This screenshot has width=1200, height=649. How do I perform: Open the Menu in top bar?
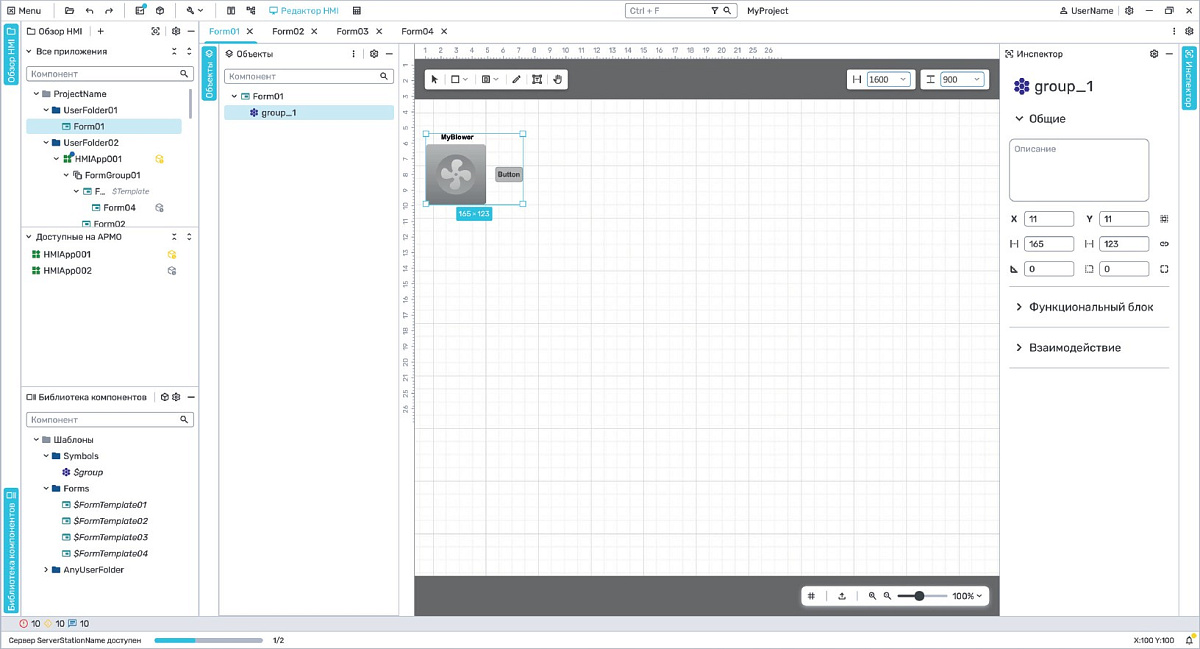(x=23, y=10)
